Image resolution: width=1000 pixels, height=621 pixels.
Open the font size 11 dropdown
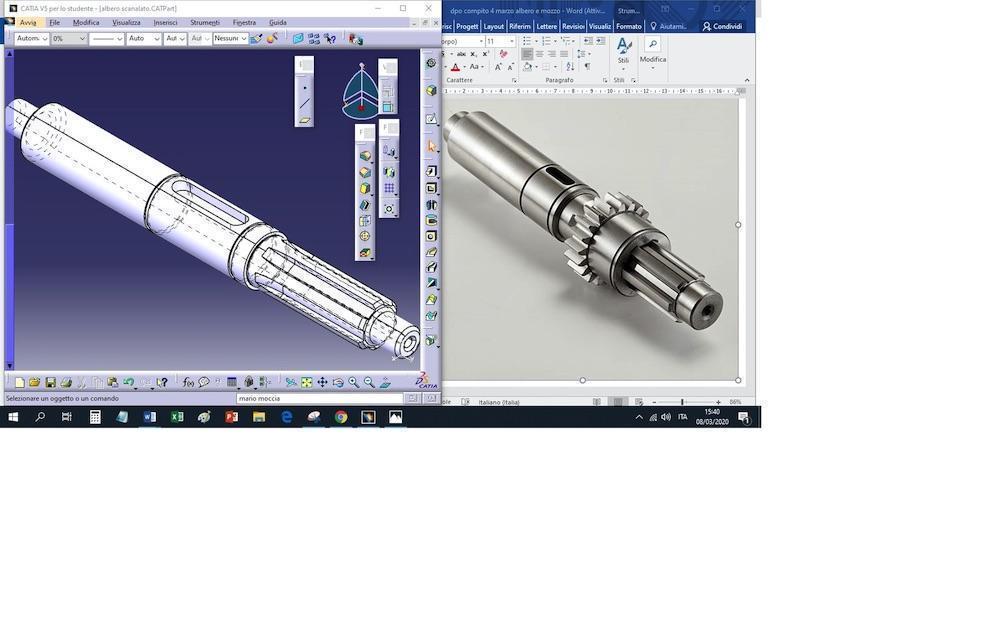pyautogui.click(x=512, y=42)
